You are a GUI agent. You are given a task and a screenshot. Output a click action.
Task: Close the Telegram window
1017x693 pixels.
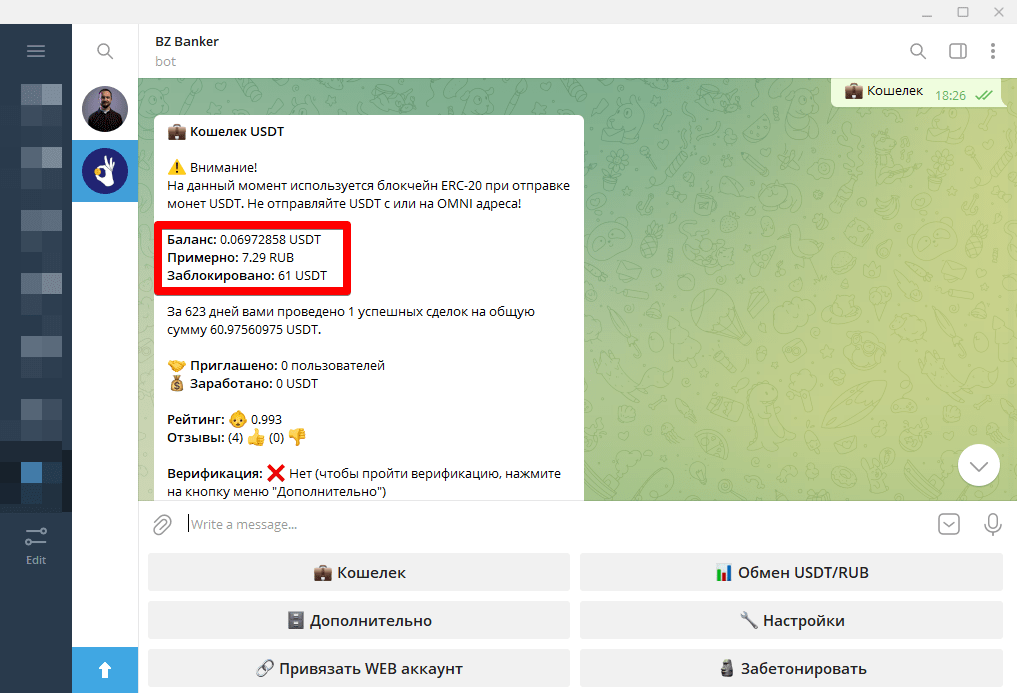coord(999,12)
